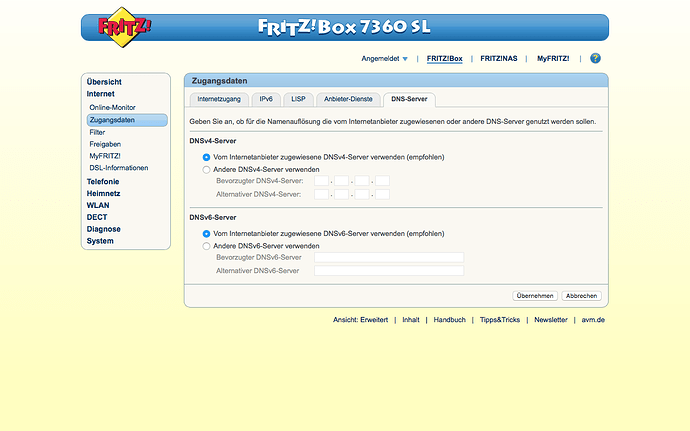Screen dimensions: 690x431
Task: Click the Alternativer DNSv6-Server field
Action: (x=389, y=271)
